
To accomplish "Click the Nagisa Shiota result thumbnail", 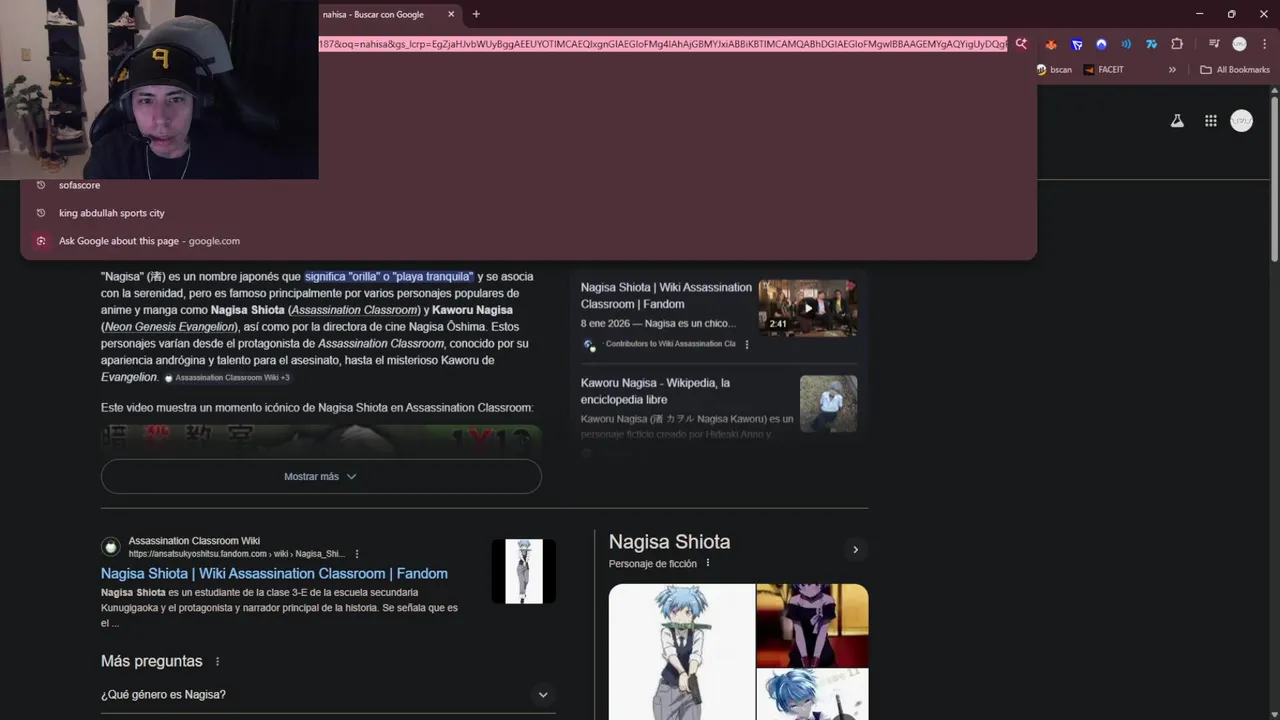I will tap(523, 571).
